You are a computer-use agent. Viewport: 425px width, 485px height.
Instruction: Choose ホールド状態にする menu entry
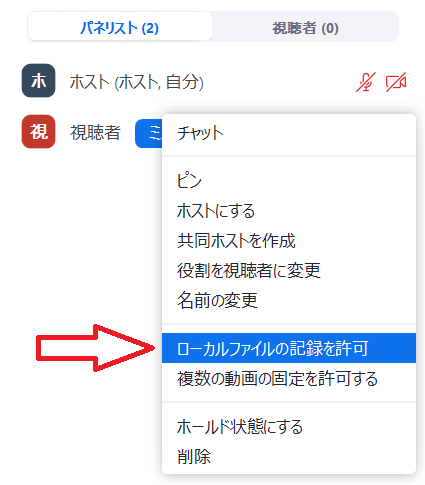(x=289, y=426)
